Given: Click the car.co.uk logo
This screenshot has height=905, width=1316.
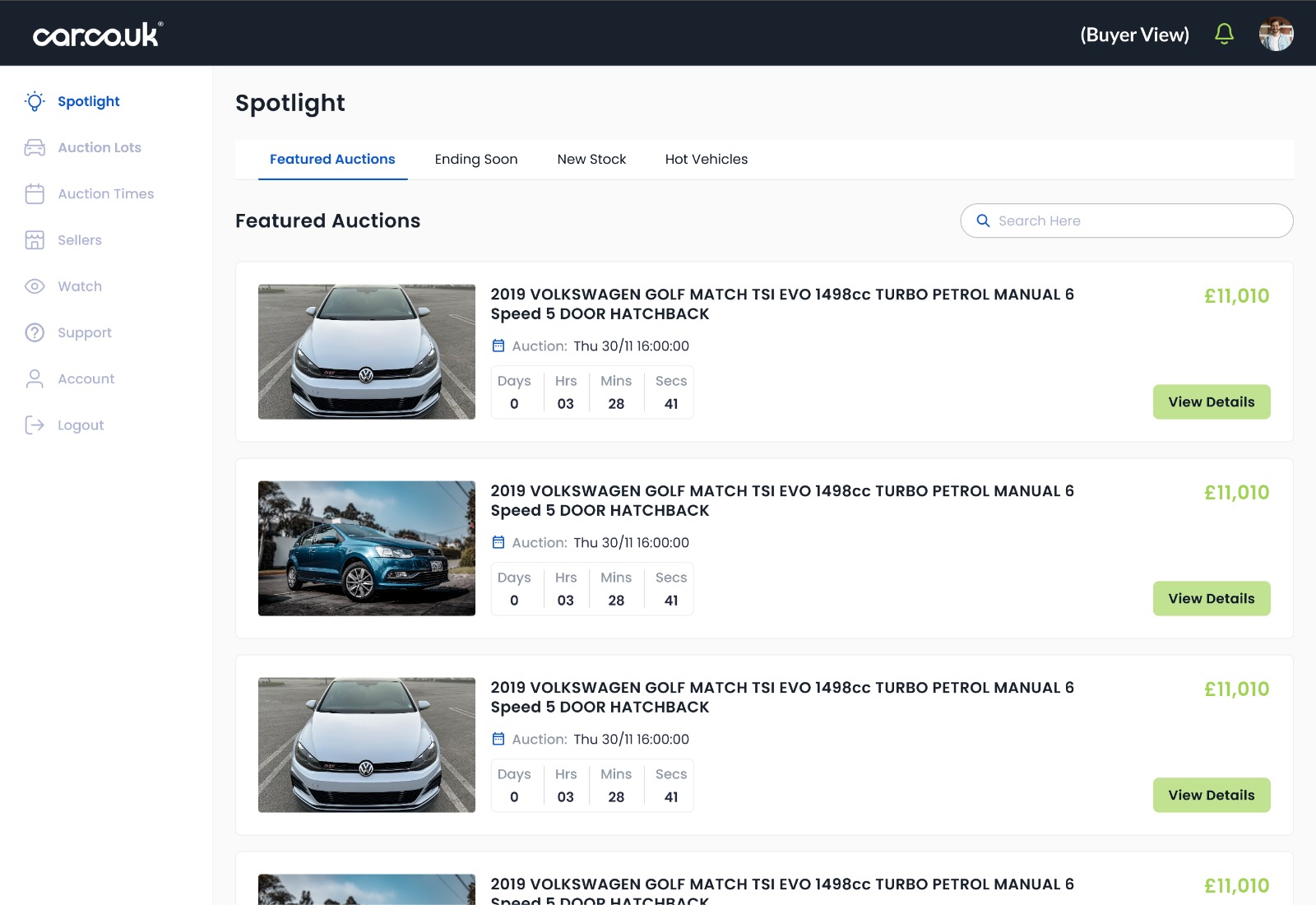Looking at the screenshot, I should point(98,35).
